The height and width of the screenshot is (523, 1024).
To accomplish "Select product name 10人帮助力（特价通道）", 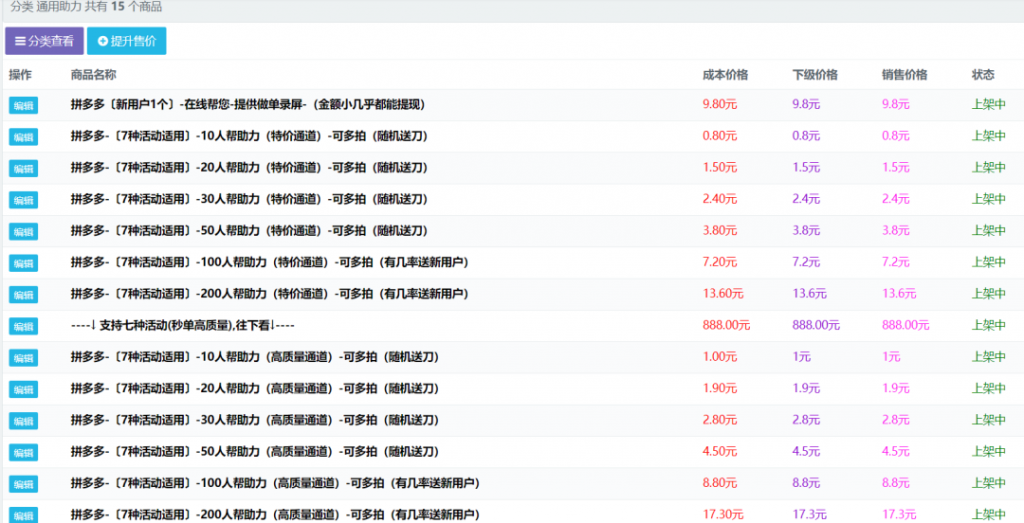I will click(249, 136).
